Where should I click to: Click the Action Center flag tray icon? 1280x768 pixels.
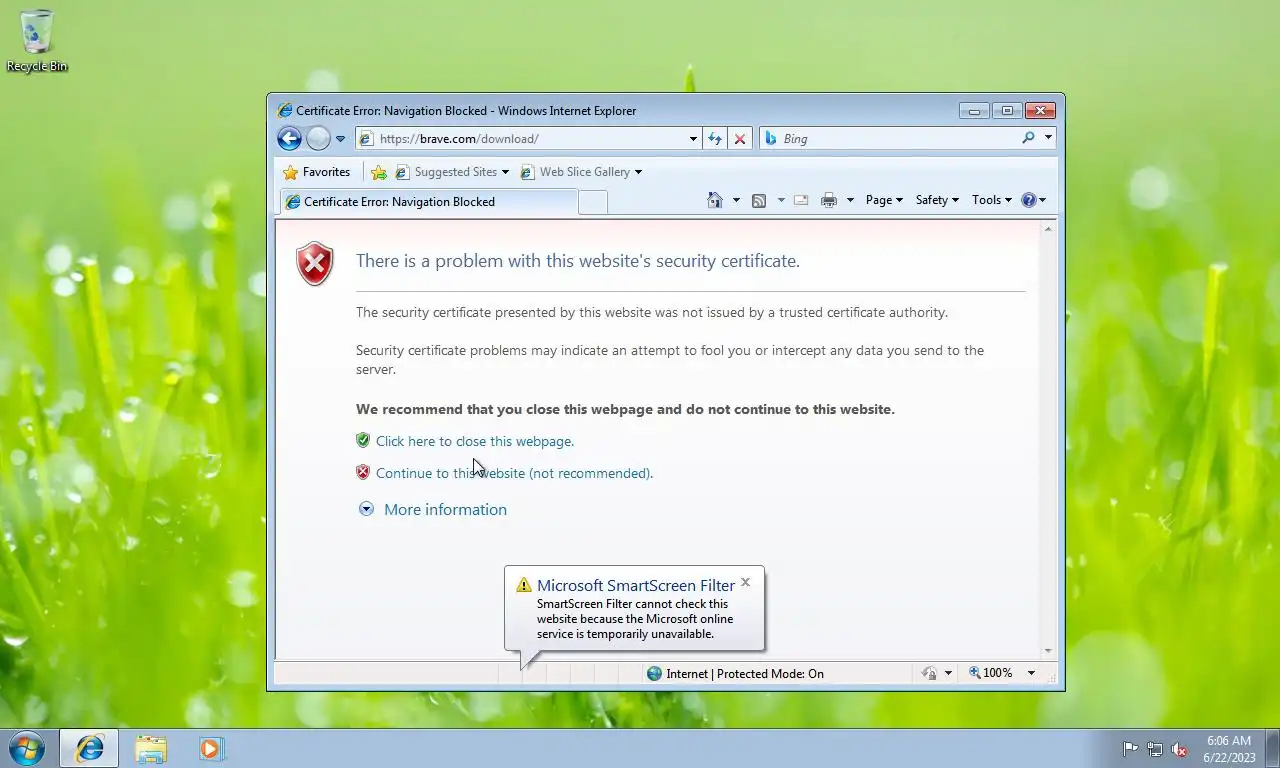[x=1130, y=749]
